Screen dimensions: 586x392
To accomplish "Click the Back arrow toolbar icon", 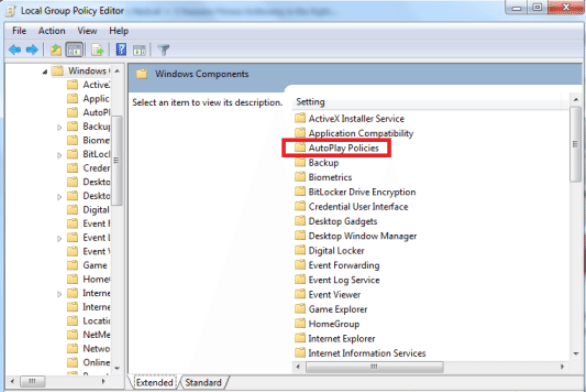I will [x=15, y=50].
